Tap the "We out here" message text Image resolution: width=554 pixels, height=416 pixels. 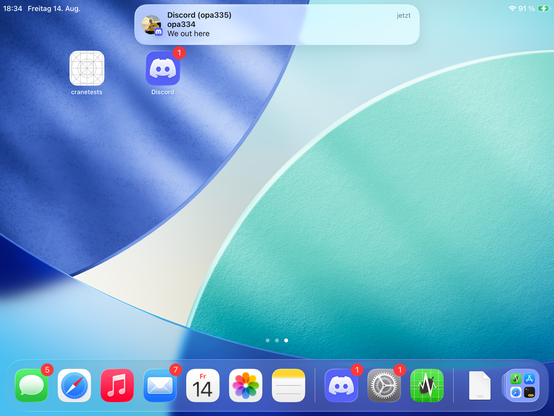point(188,34)
